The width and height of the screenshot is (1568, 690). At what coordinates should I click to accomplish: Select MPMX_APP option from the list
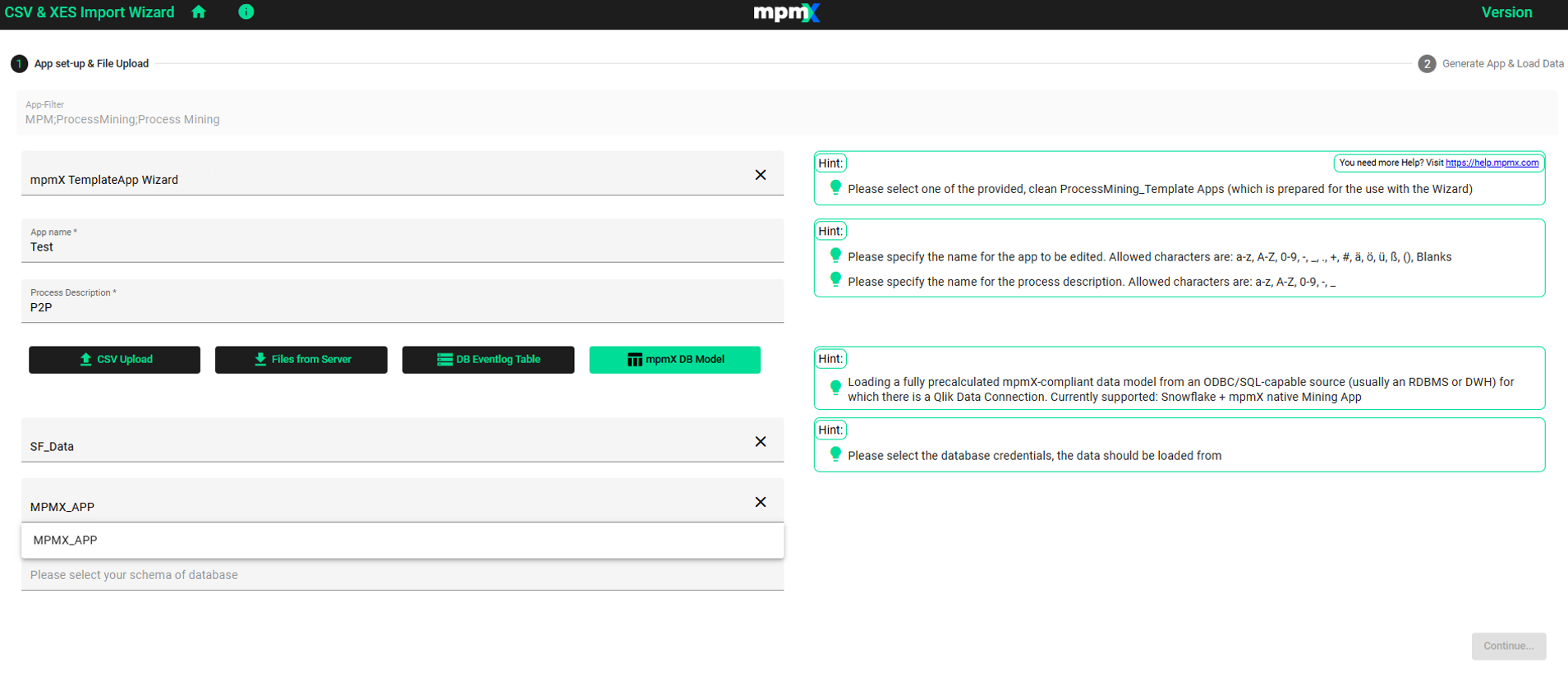tap(402, 540)
